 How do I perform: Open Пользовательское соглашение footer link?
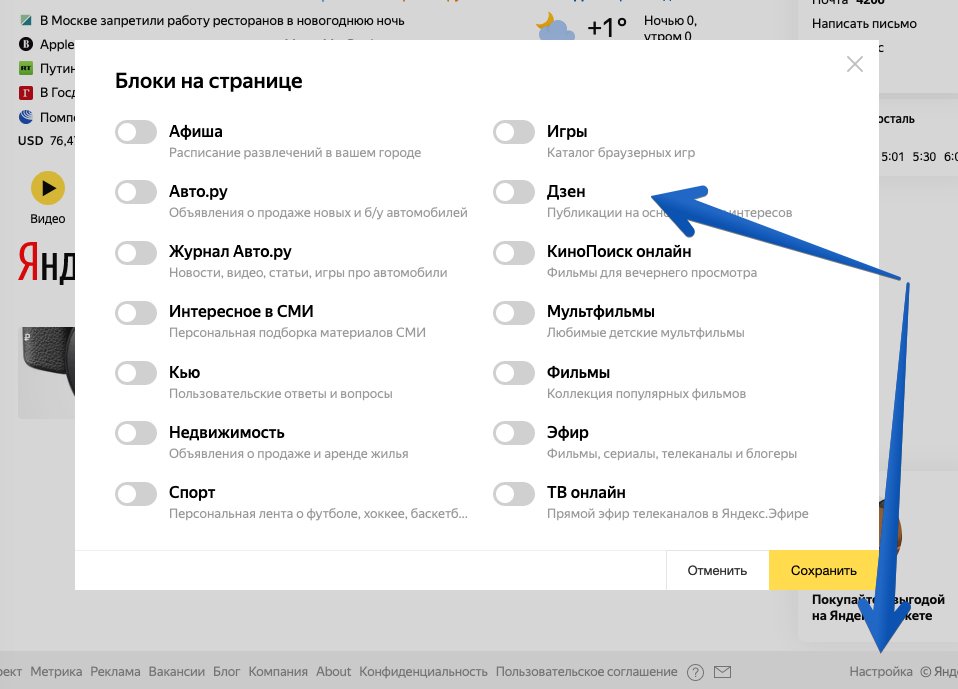[587, 671]
